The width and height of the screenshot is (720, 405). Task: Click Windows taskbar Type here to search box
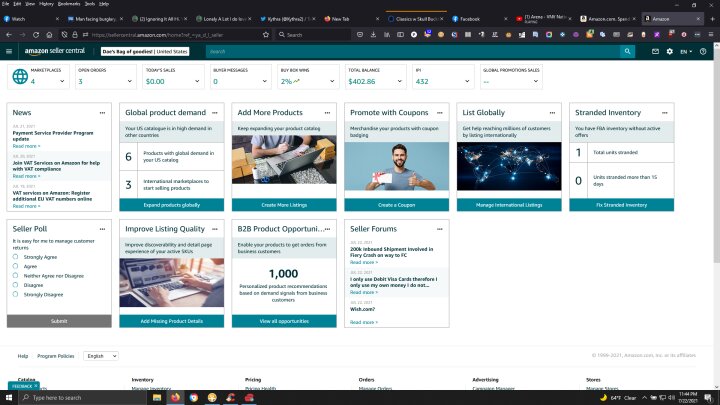tap(82, 398)
